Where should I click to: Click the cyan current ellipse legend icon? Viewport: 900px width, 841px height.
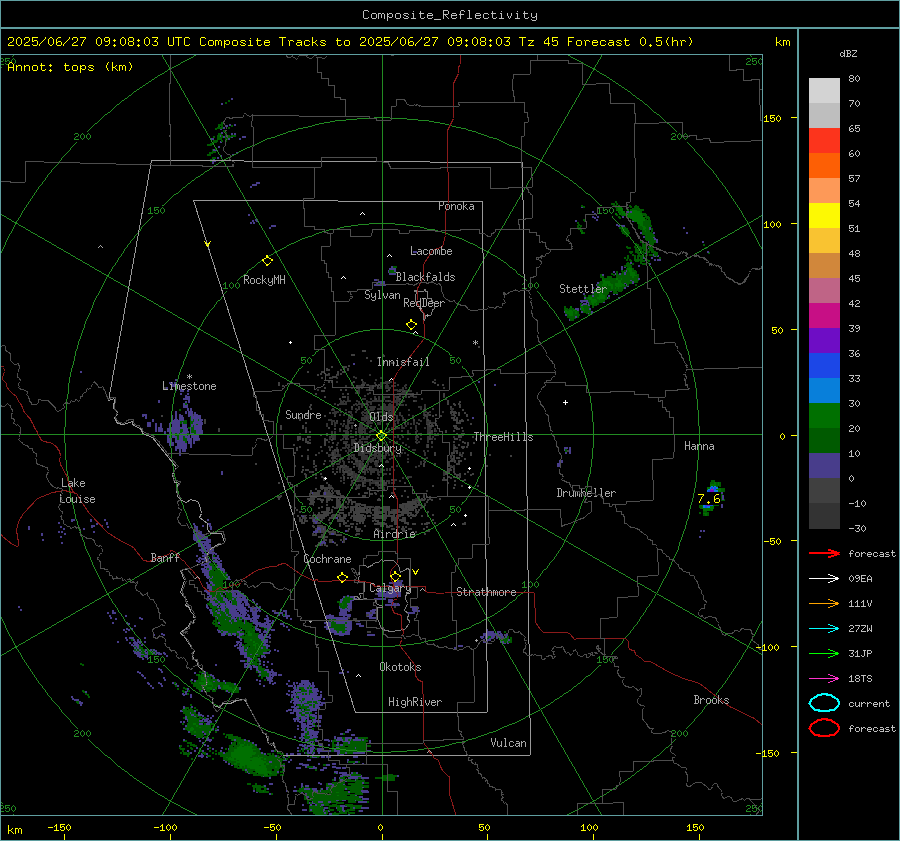pos(824,703)
